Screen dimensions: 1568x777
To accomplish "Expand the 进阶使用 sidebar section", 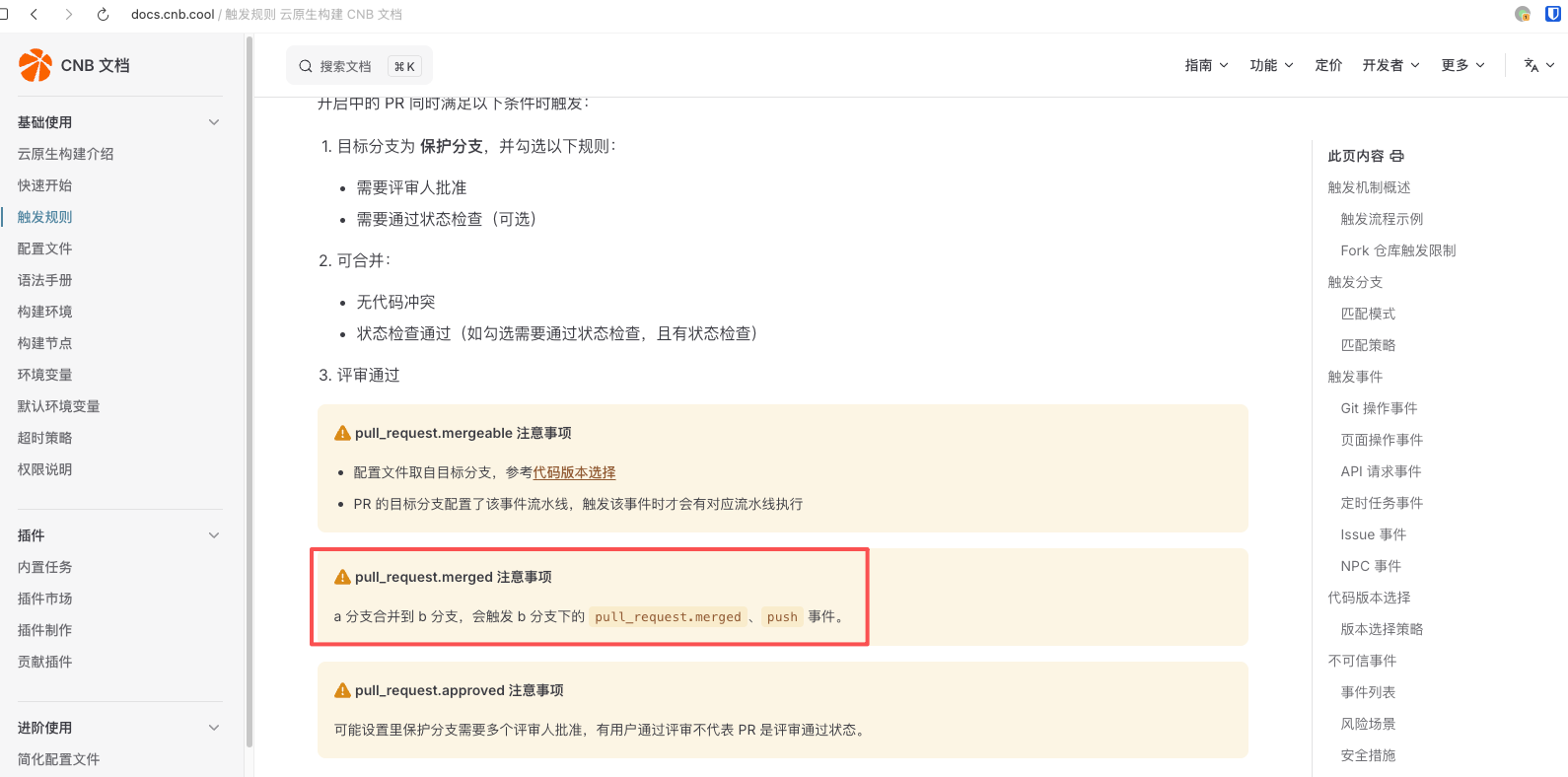I will [x=214, y=728].
